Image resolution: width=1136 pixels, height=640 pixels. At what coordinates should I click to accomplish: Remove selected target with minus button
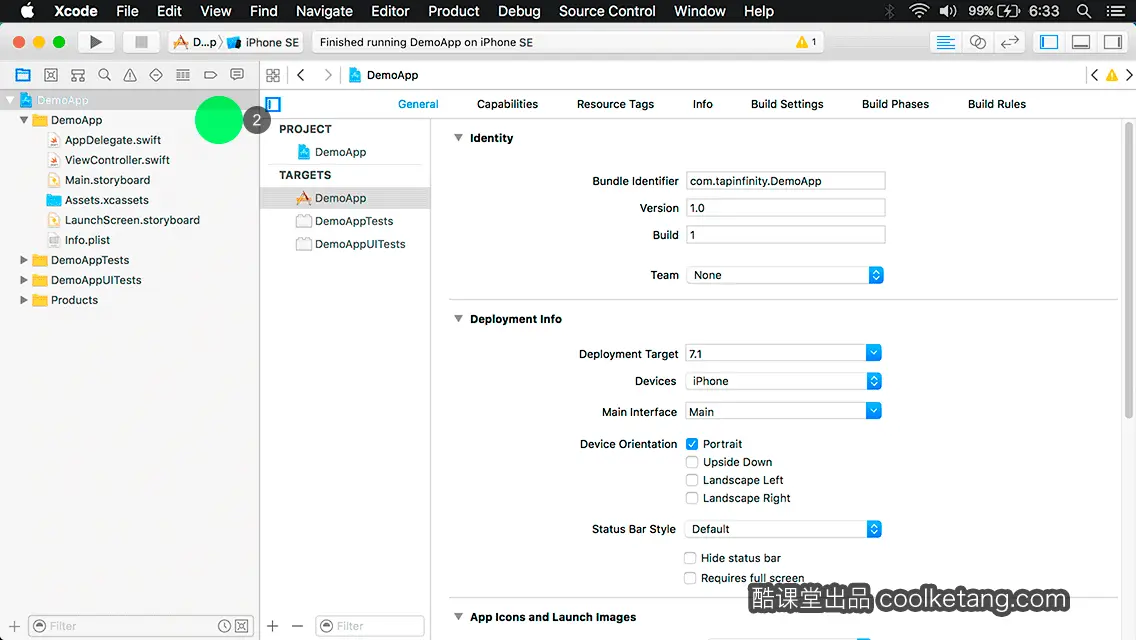[x=297, y=626]
